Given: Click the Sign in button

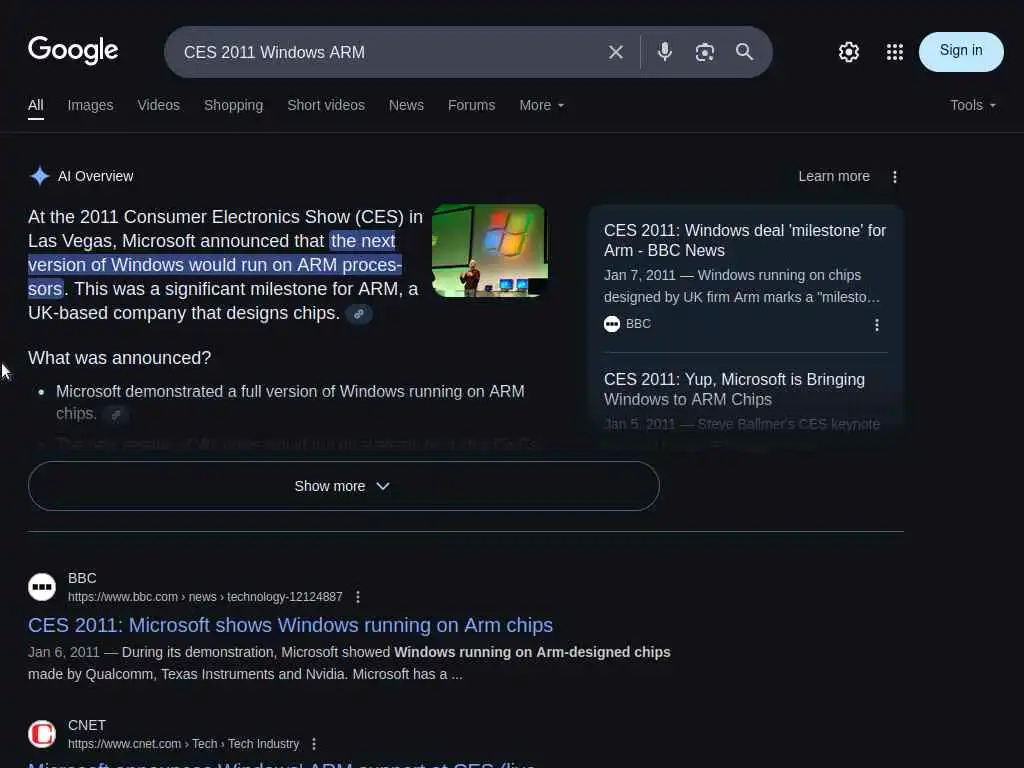Looking at the screenshot, I should coord(961,52).
